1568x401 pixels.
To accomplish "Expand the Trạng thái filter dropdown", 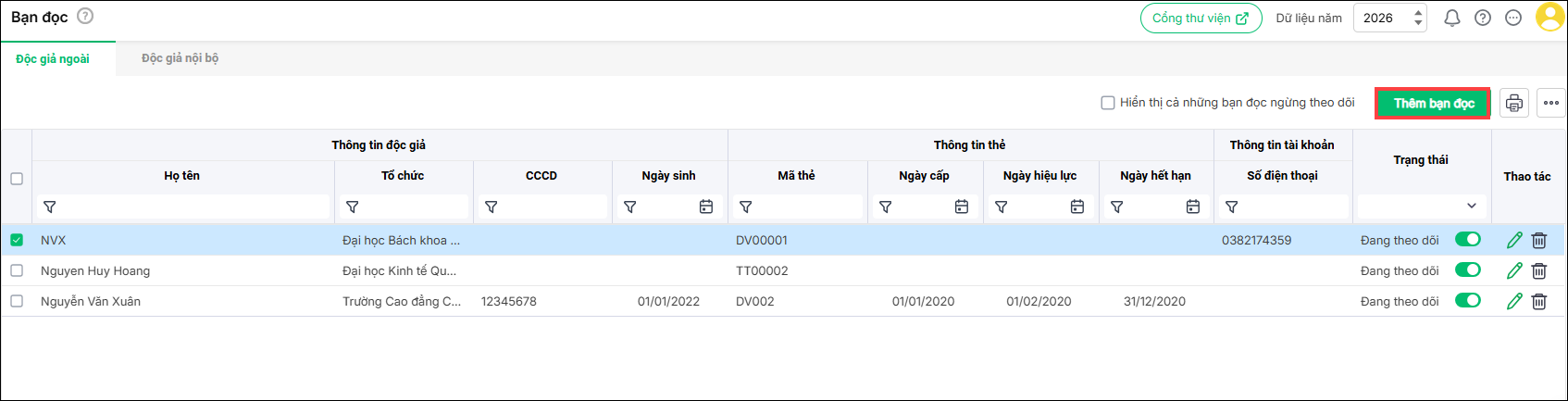I will (1472, 207).
